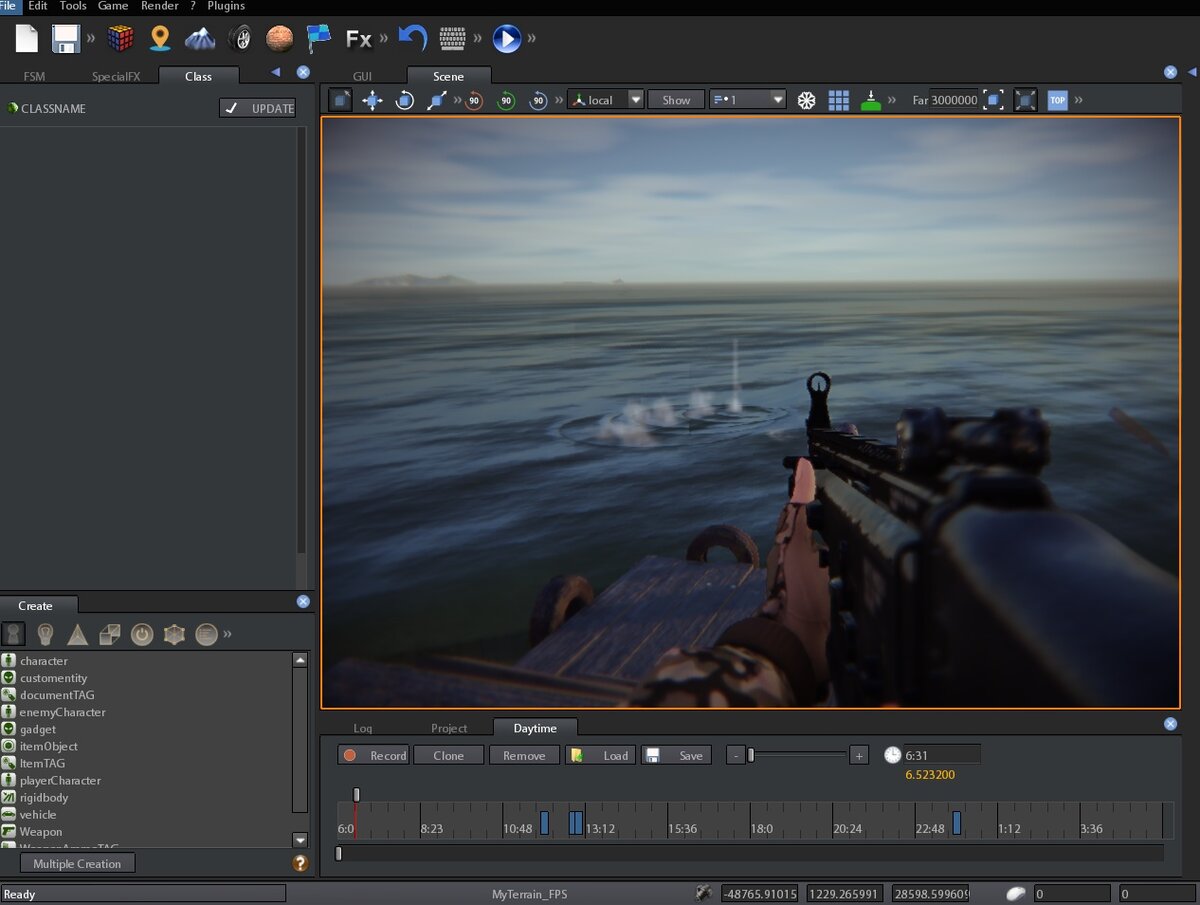Click the Record button in Daytime panel
The height and width of the screenshot is (905, 1200).
pyautogui.click(x=373, y=755)
